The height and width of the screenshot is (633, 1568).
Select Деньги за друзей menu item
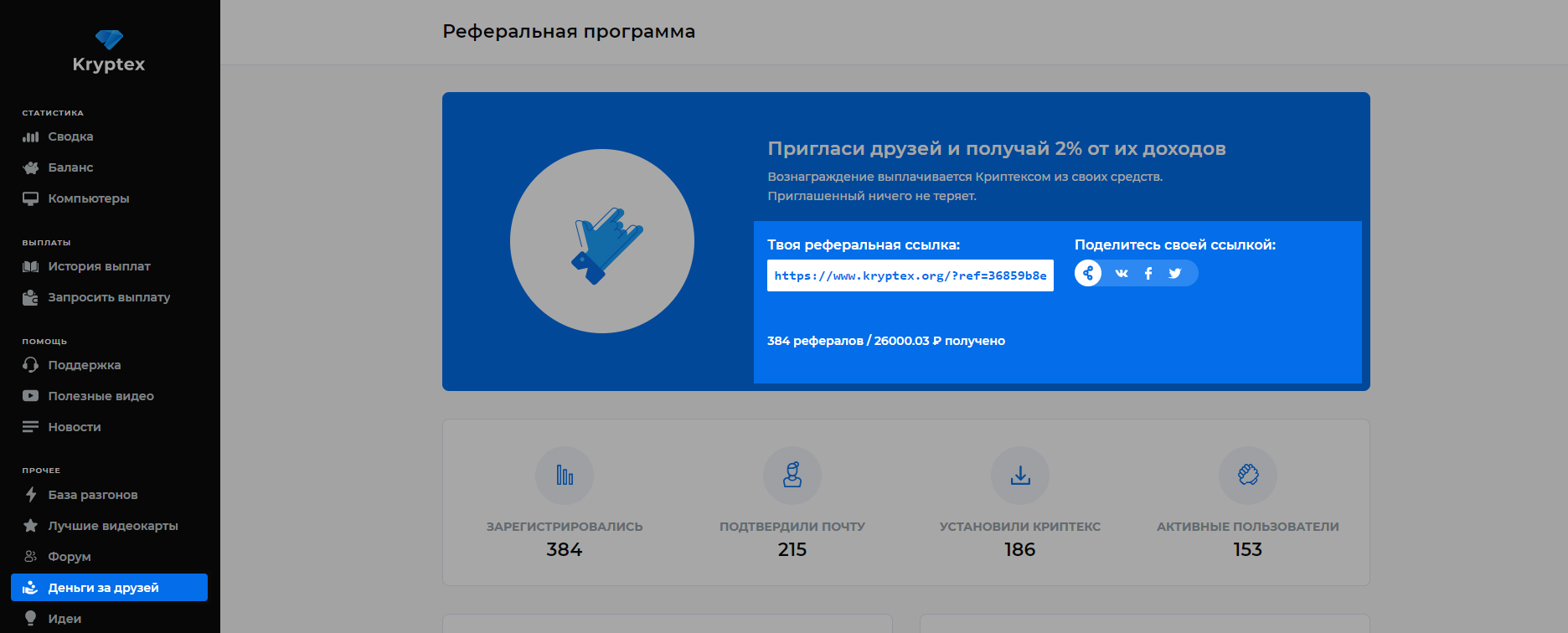tap(109, 588)
